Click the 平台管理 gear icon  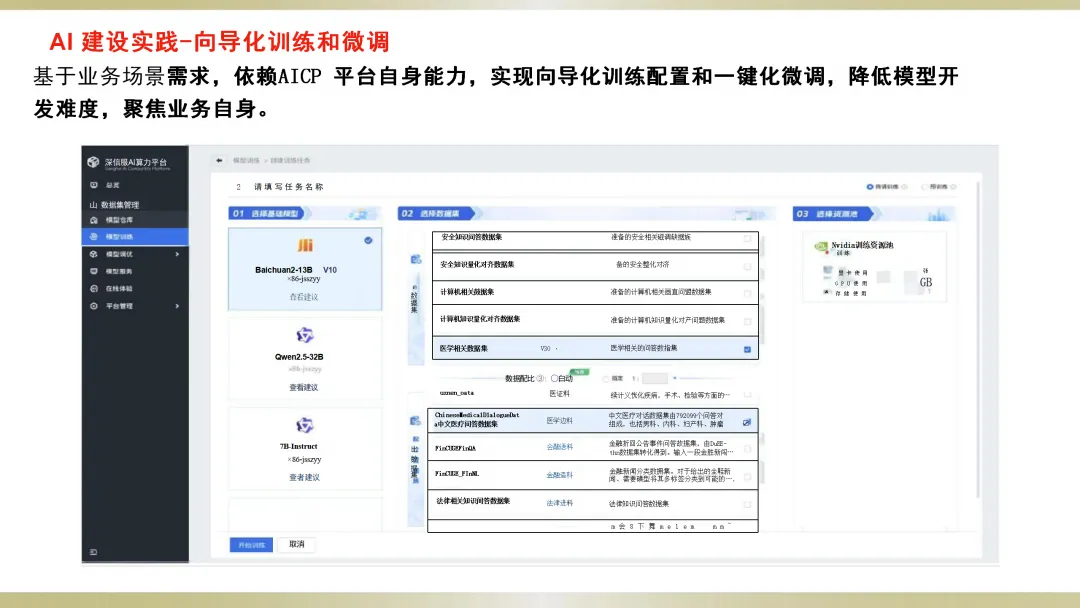94,306
